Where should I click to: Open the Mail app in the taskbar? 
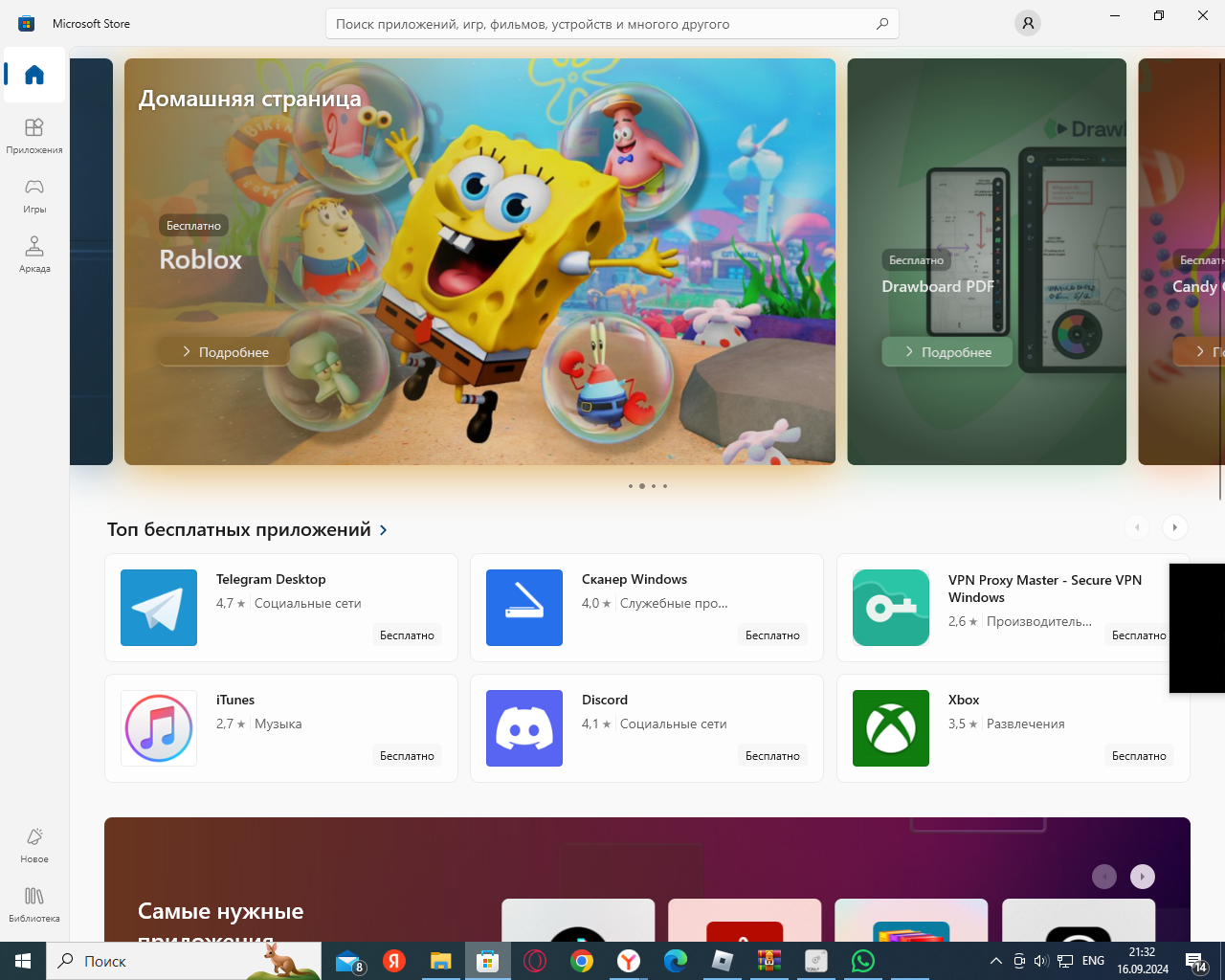point(348,961)
